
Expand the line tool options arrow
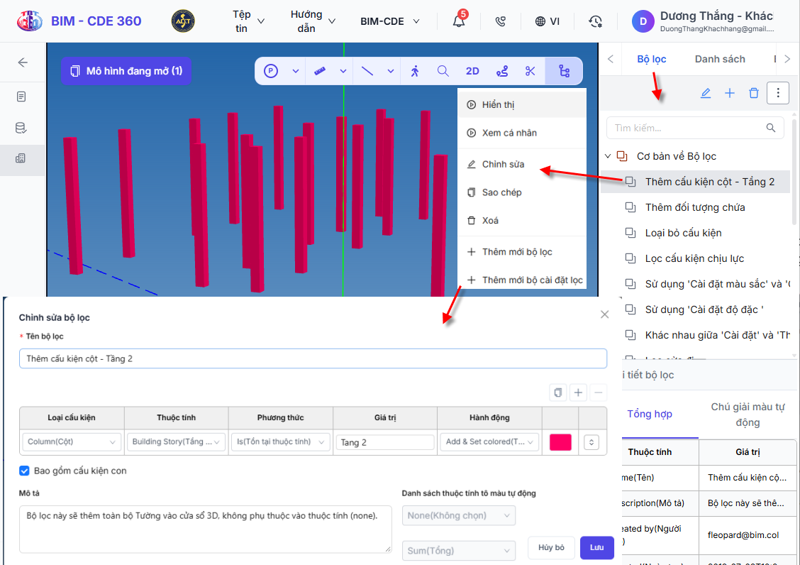[390, 71]
